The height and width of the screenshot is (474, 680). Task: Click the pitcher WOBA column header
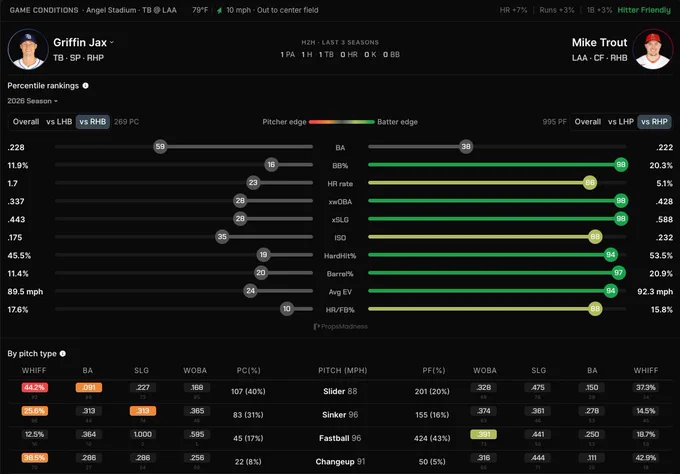[x=195, y=370]
